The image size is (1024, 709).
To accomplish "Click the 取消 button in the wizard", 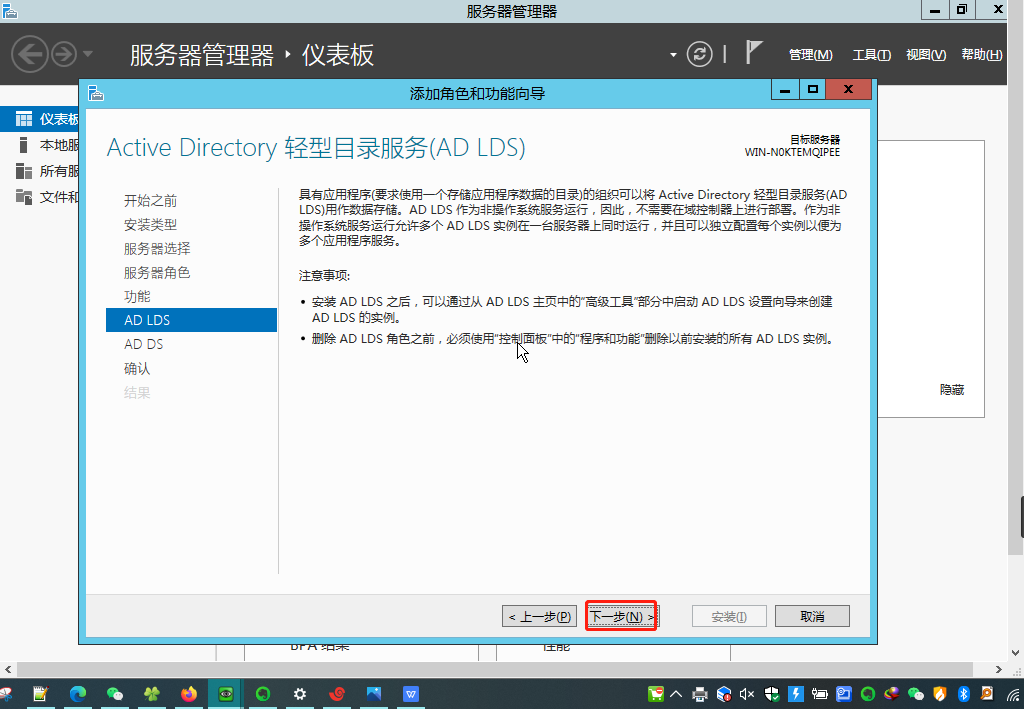I will pos(812,616).
